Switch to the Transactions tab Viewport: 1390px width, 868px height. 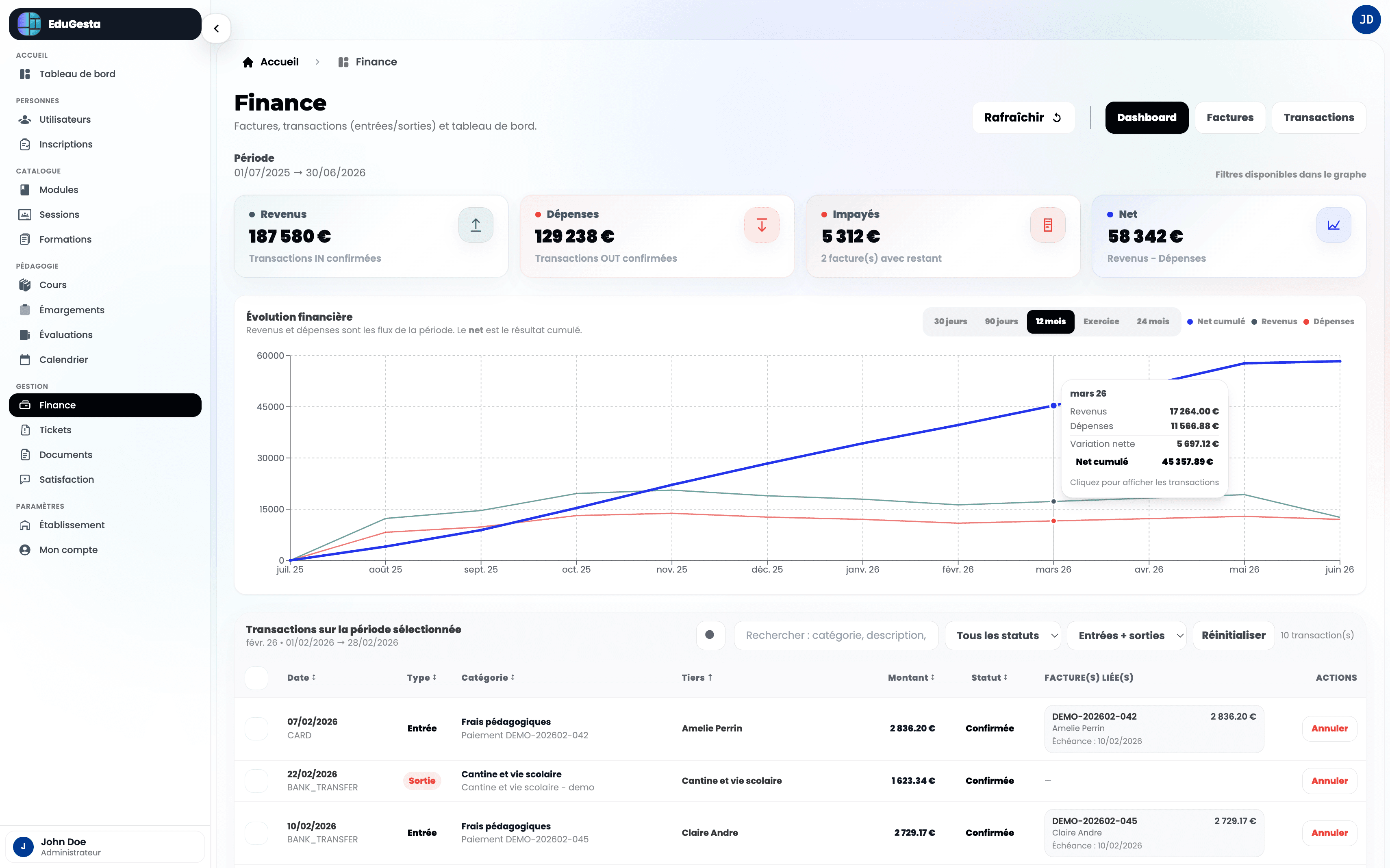point(1319,118)
